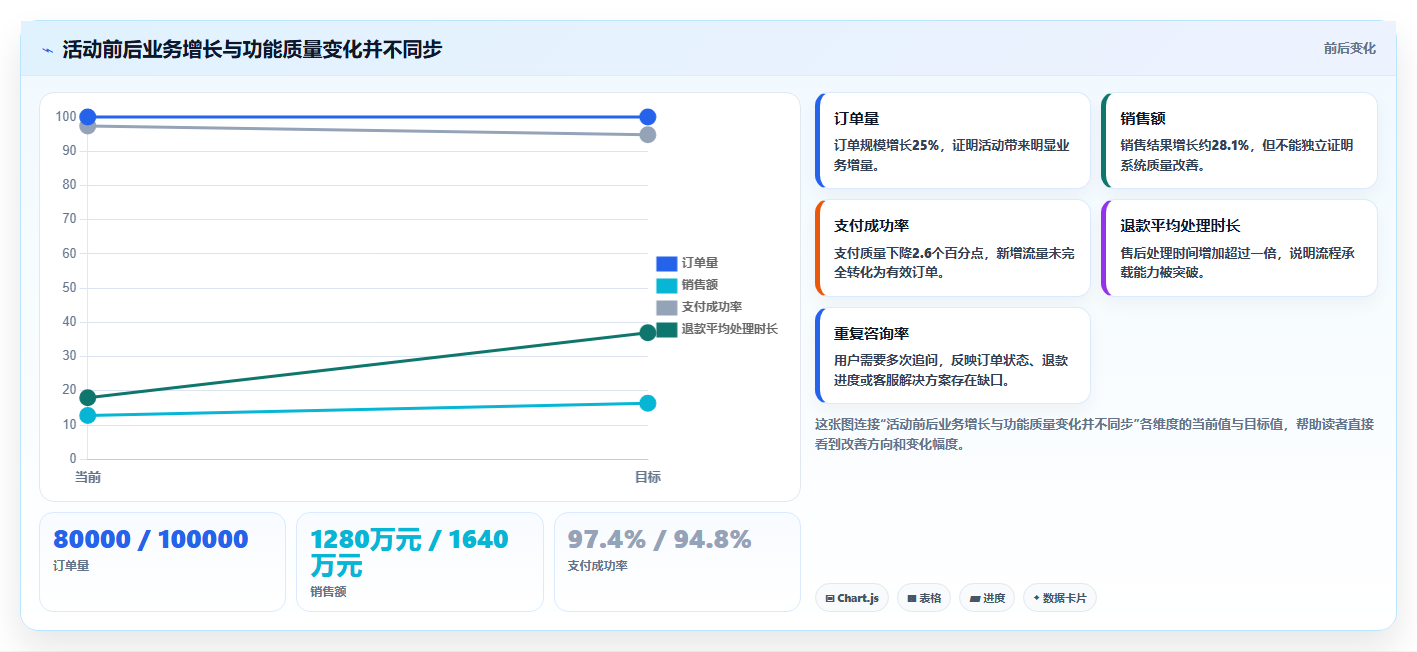Click the 1280万元 / 1640万元 value
The height and width of the screenshot is (652, 1417).
(x=409, y=553)
